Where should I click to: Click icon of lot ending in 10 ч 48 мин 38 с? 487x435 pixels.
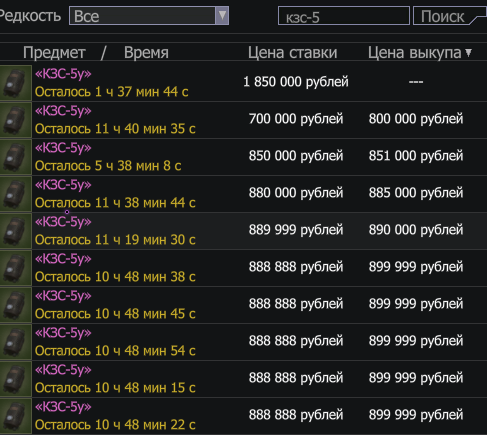[x=15, y=268]
